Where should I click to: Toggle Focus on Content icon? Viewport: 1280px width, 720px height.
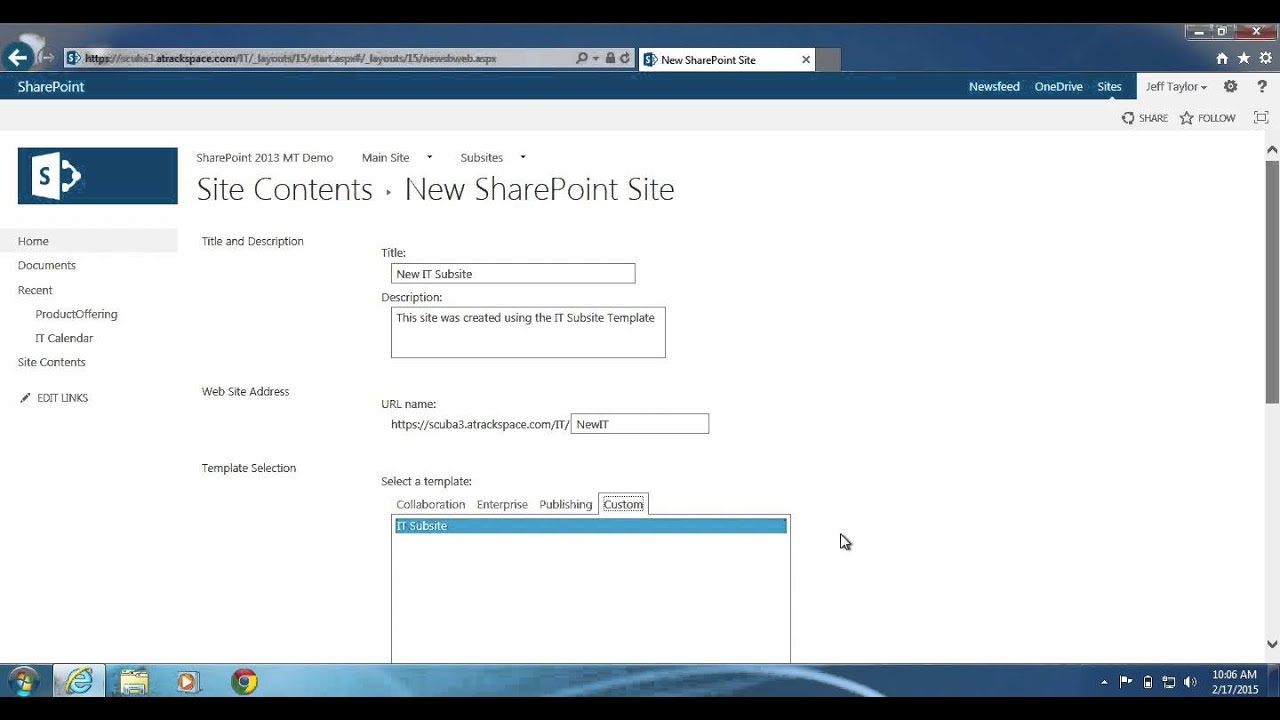1261,118
